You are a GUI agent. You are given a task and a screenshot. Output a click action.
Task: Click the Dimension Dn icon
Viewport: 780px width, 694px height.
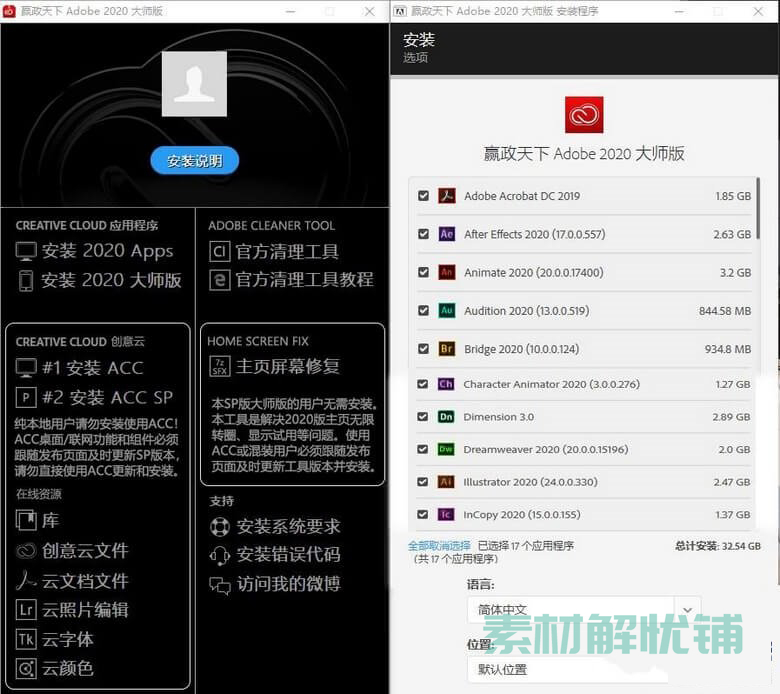[446, 417]
